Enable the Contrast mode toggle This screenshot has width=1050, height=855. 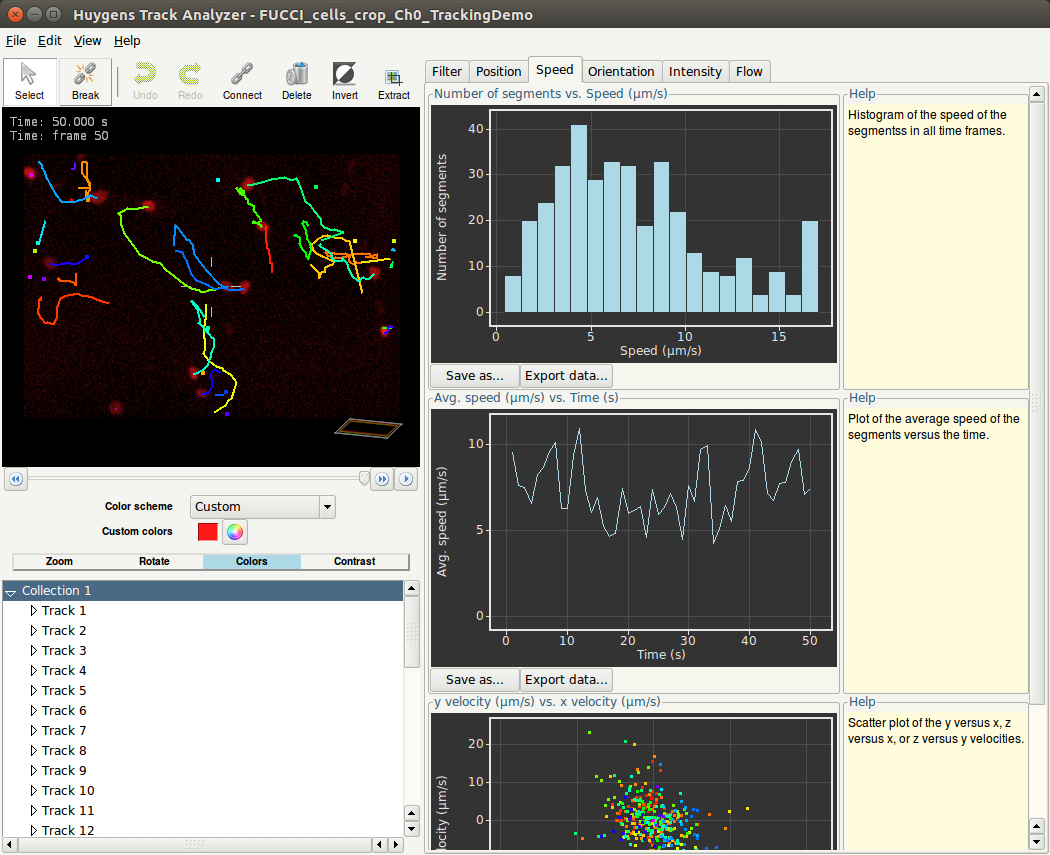click(x=354, y=561)
